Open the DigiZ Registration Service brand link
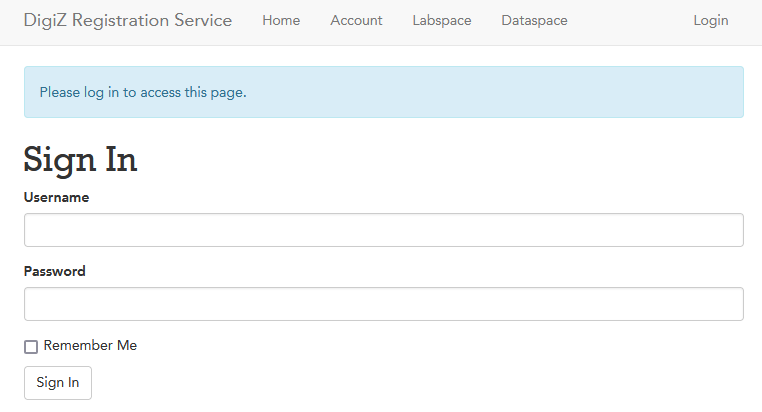Viewport: 762px width, 412px height. (x=128, y=21)
